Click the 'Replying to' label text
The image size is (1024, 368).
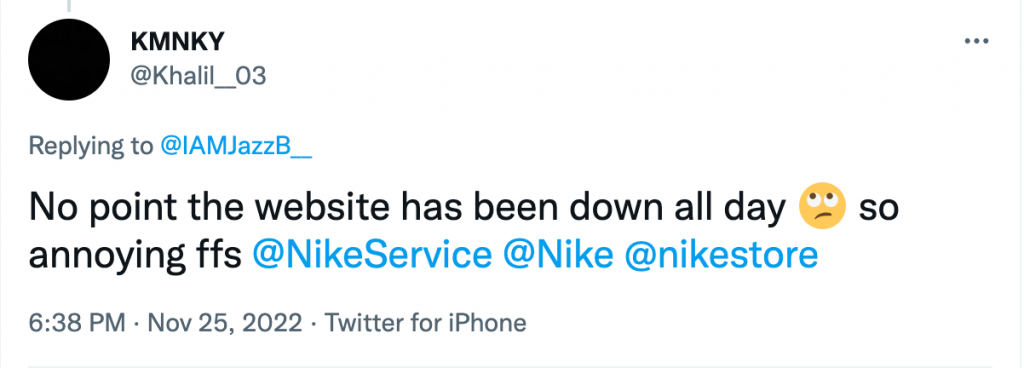point(90,147)
